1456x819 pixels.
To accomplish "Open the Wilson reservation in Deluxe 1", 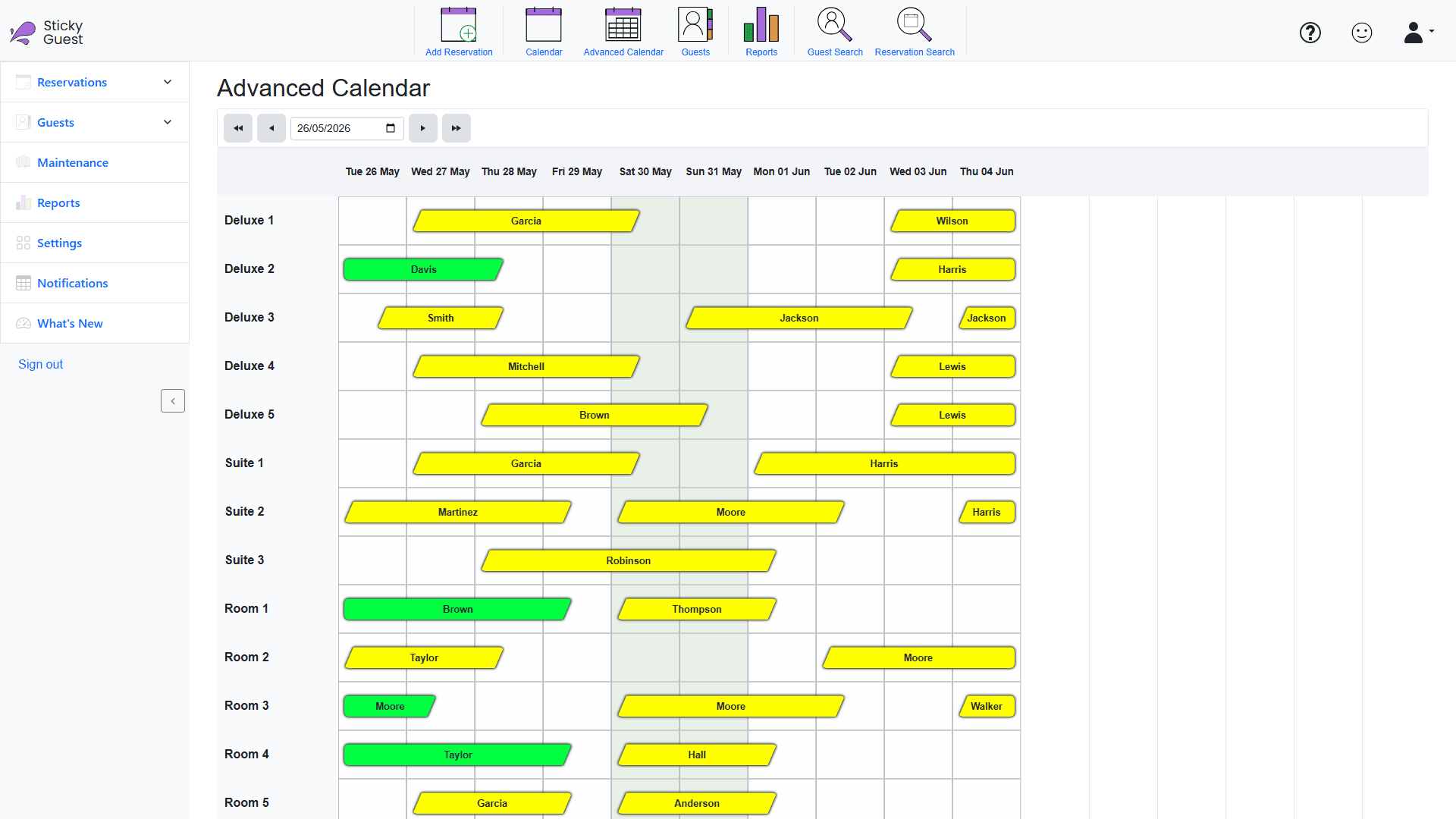I will click(x=952, y=221).
